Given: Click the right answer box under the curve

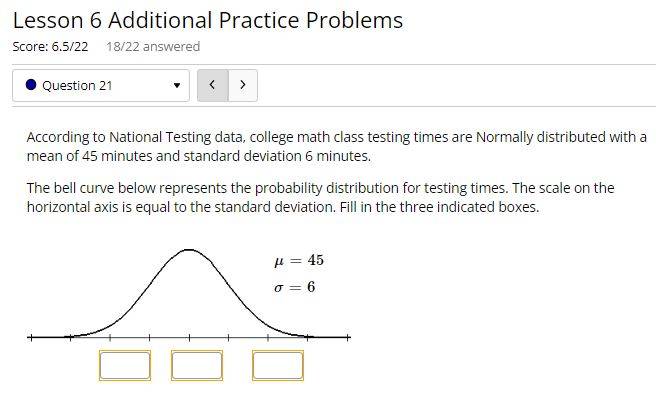Looking at the screenshot, I should click(278, 366).
